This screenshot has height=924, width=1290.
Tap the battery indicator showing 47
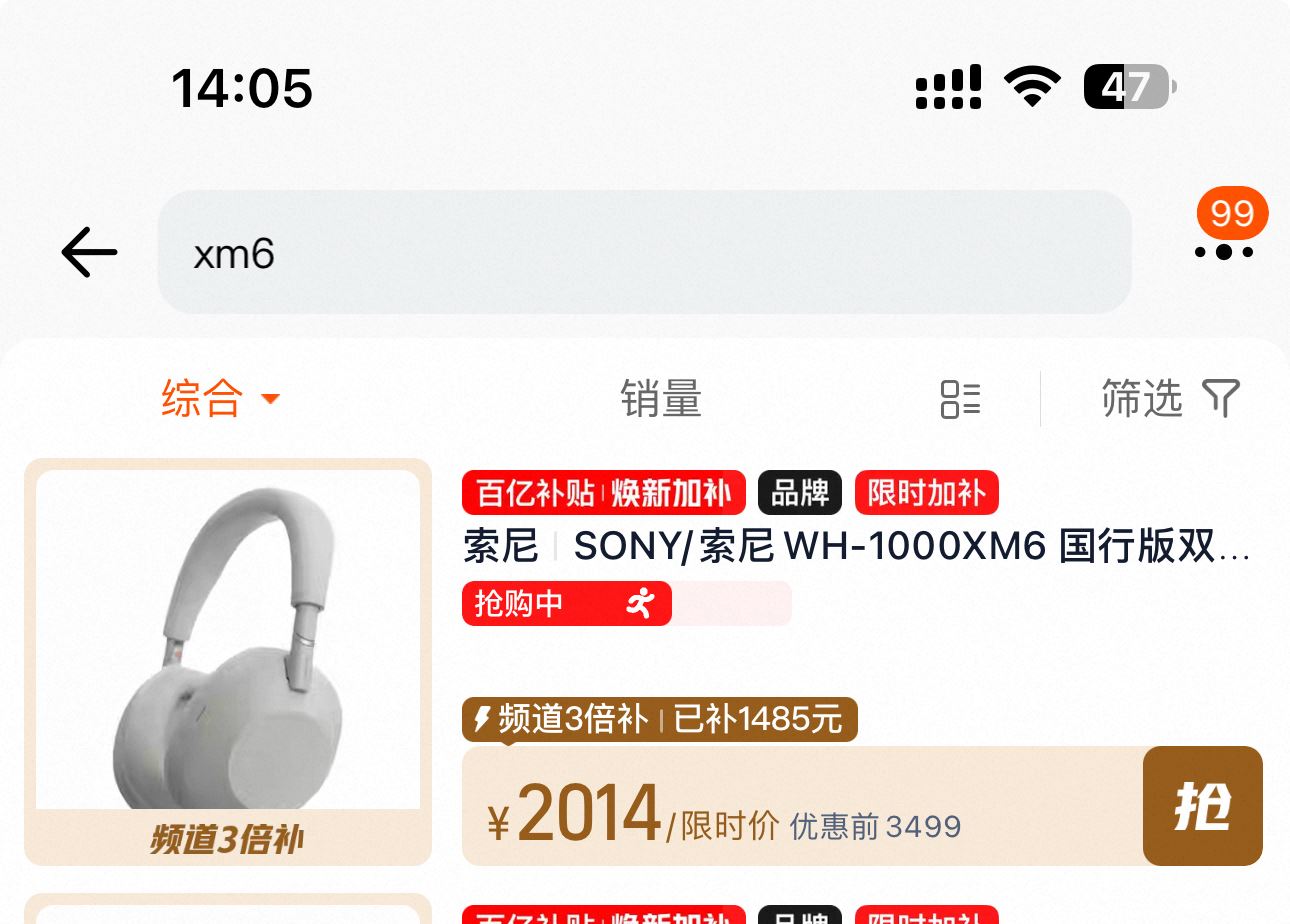[x=1130, y=87]
